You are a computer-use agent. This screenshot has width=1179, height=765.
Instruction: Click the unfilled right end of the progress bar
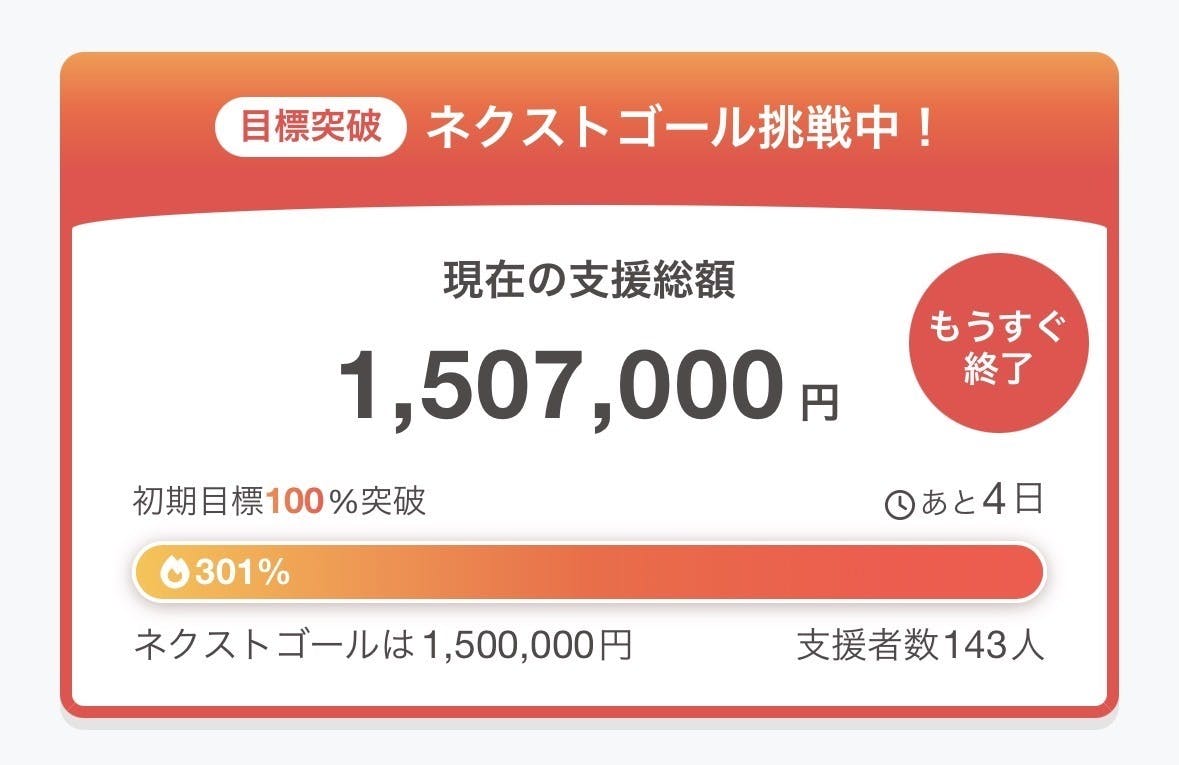coord(1020,572)
